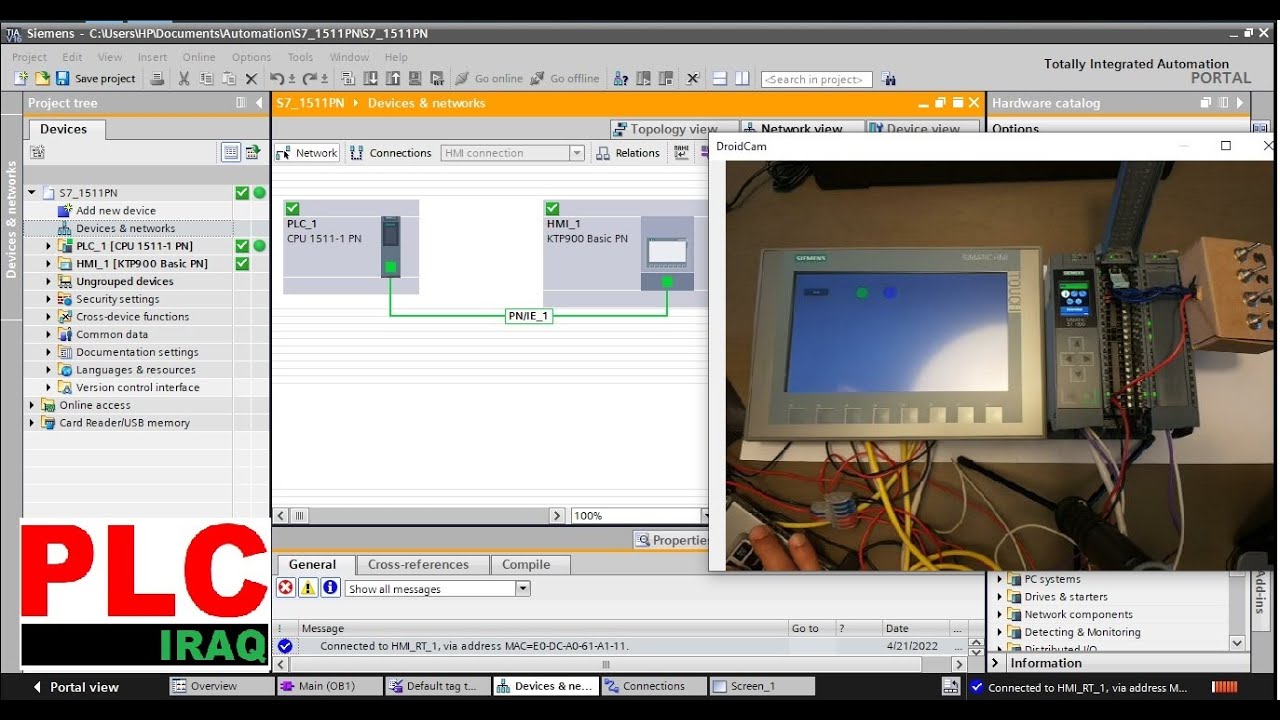This screenshot has width=1280, height=720.
Task: Switch to Network view tab
Action: (801, 129)
